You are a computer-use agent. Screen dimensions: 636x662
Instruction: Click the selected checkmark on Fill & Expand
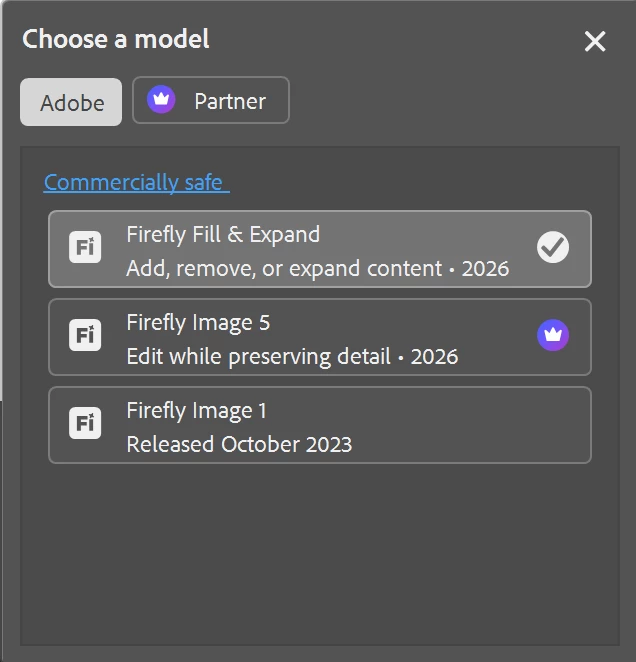(553, 248)
